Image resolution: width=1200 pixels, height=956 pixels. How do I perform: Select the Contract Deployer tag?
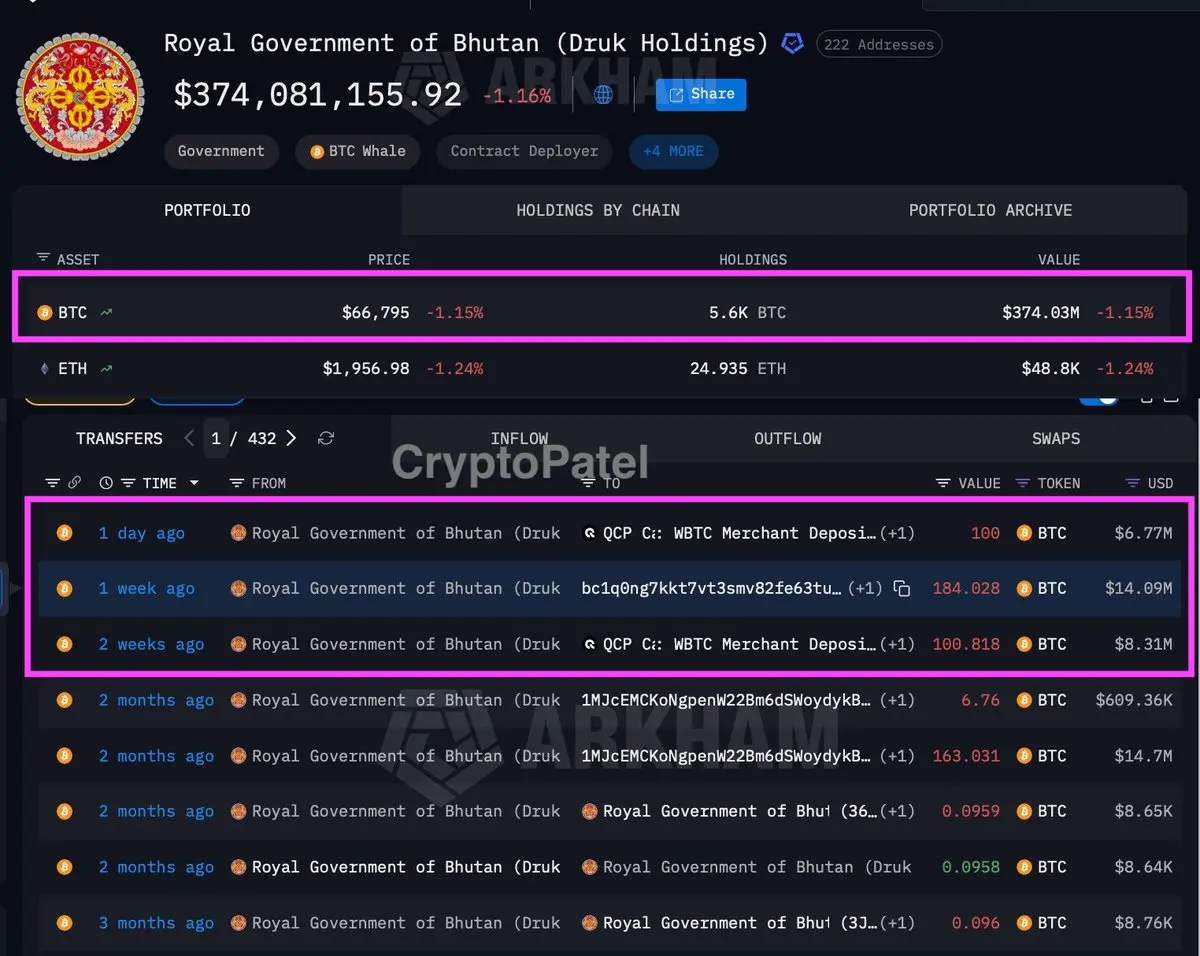point(524,151)
